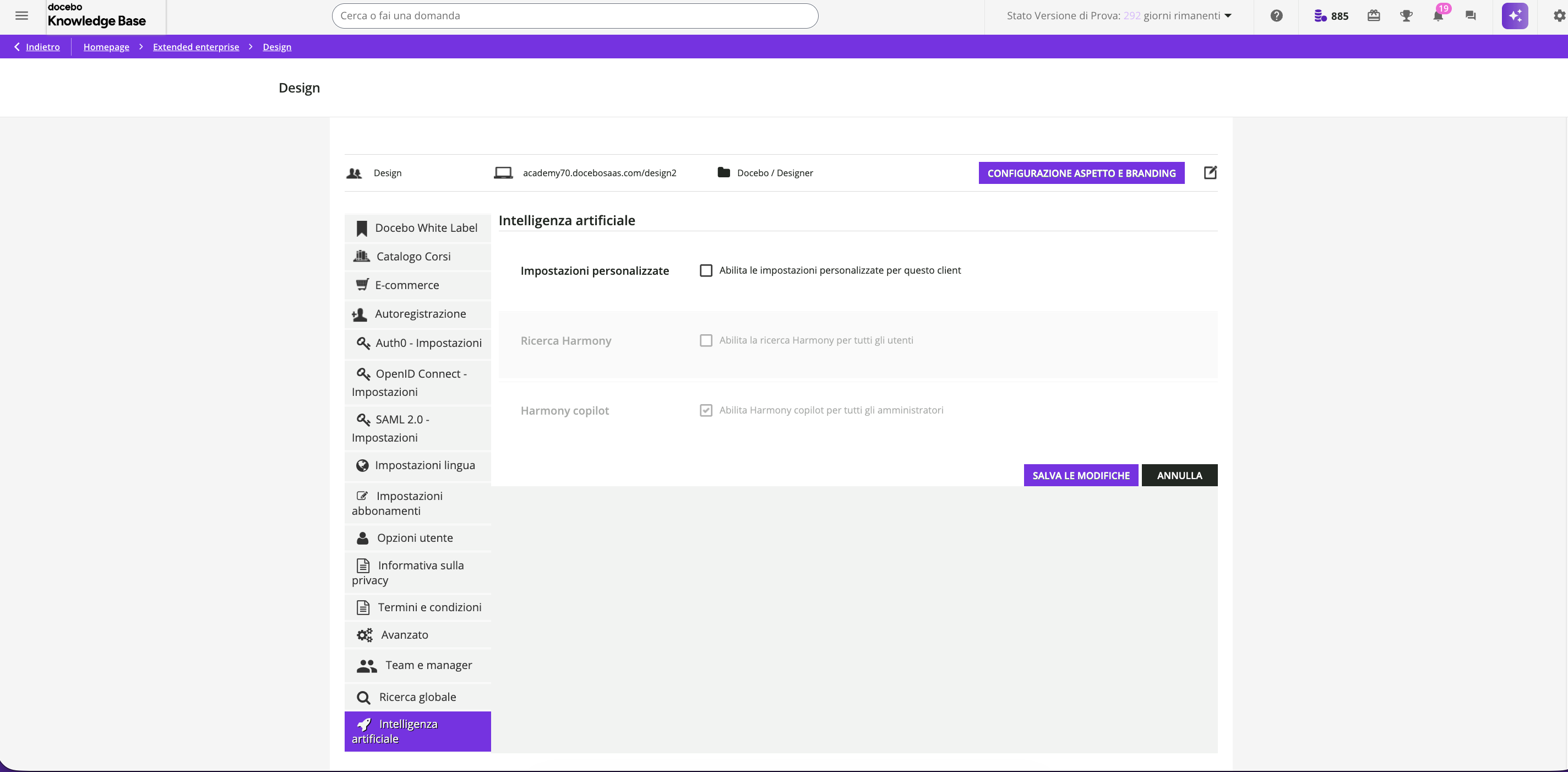The image size is (1568, 772).
Task: Focus the 'Cerca o fai una domanda' search field
Action: point(574,16)
